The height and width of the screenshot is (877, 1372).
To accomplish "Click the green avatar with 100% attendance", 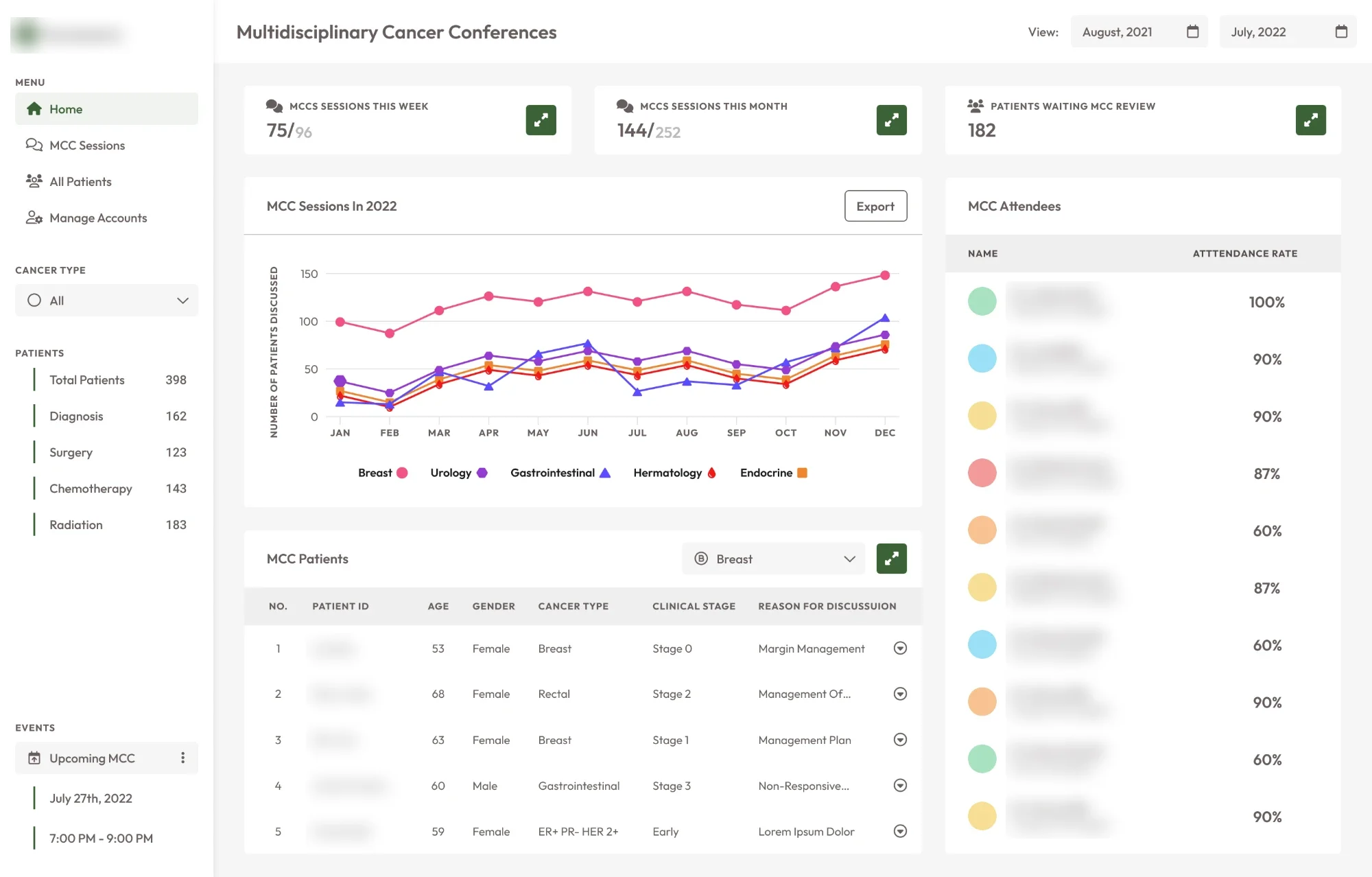I will tap(982, 301).
